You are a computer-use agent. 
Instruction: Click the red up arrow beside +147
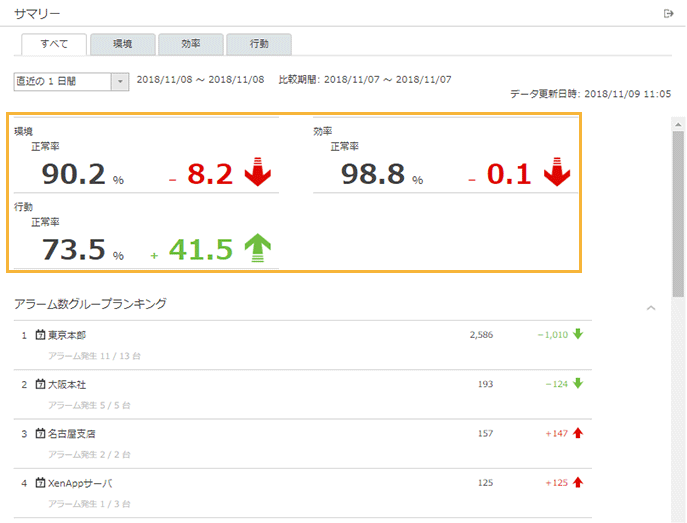(577, 433)
